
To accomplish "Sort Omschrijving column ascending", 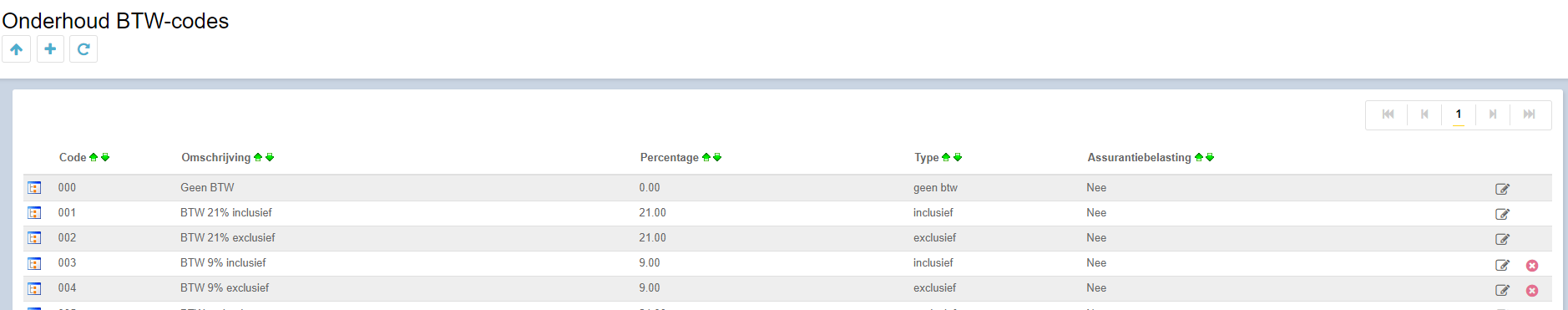I will [x=258, y=157].
